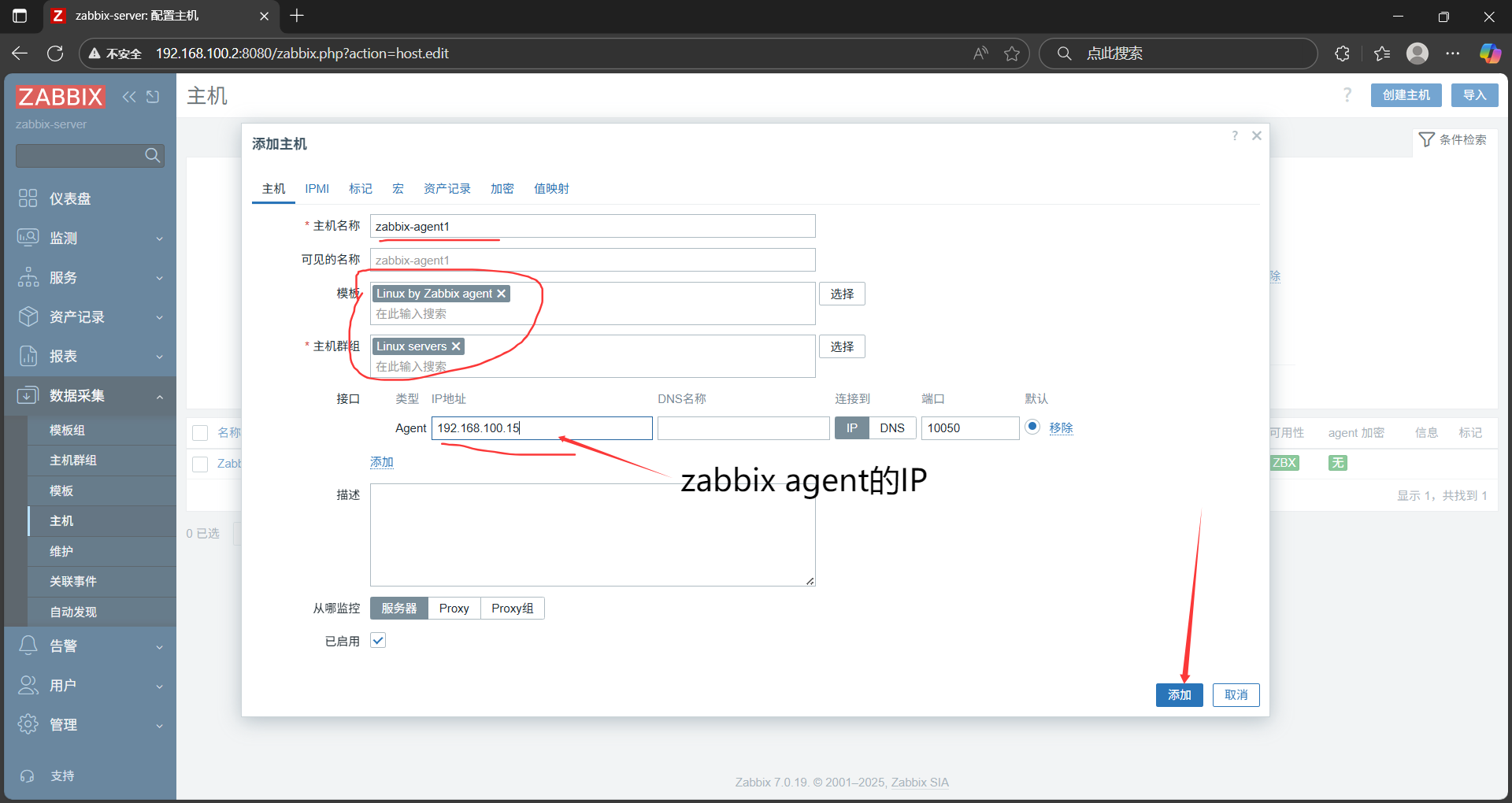Expand the 服务 menu chevron

click(x=160, y=278)
